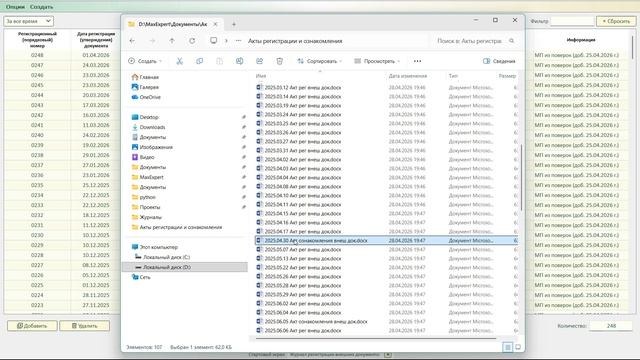Click the file list horizontal scrollbar

(376, 338)
